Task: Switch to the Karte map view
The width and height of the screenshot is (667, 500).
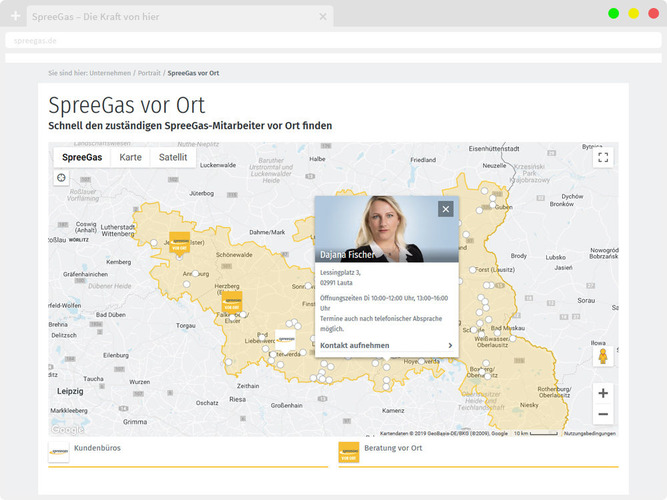Action: tap(130, 157)
